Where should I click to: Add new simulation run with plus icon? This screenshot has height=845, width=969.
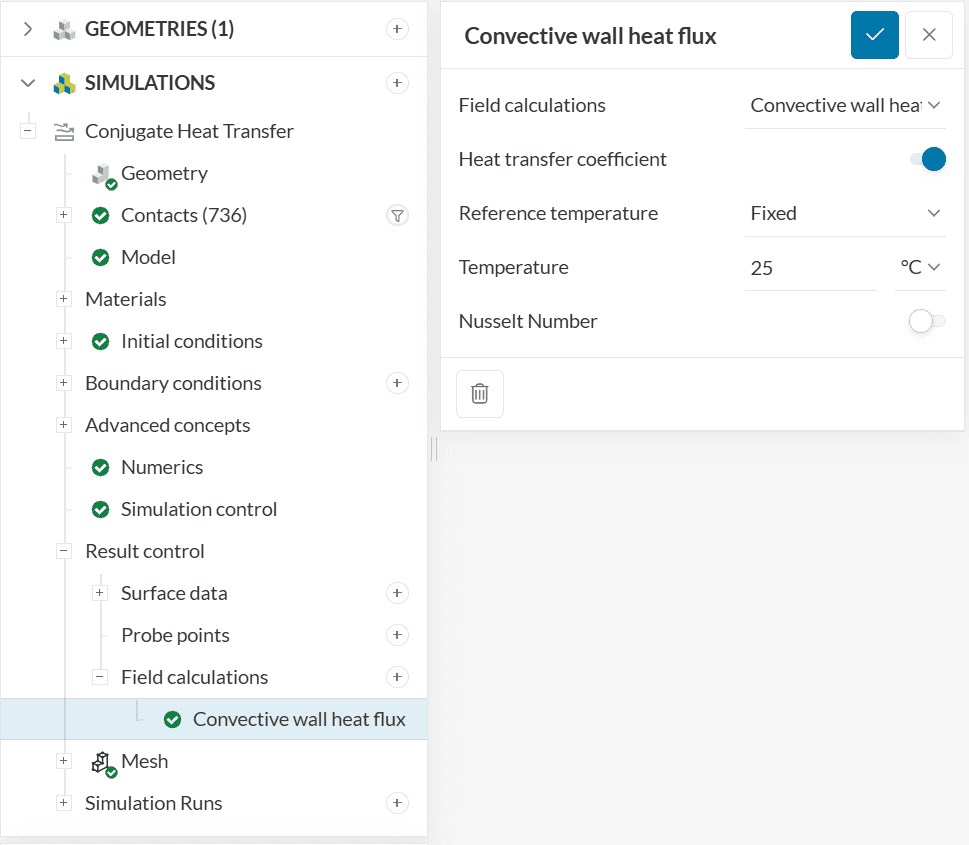click(x=397, y=803)
